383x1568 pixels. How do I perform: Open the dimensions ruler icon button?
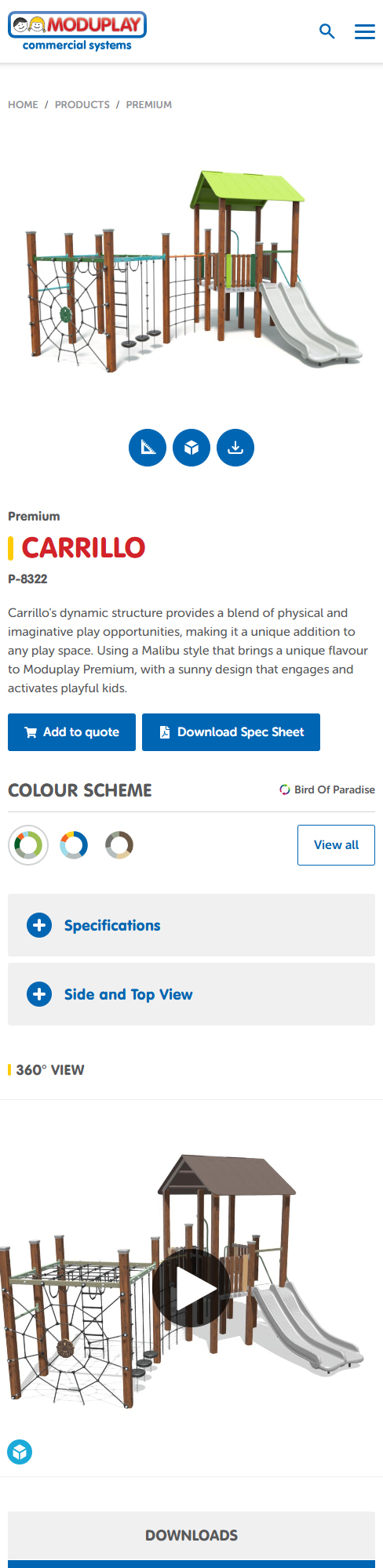pos(148,448)
